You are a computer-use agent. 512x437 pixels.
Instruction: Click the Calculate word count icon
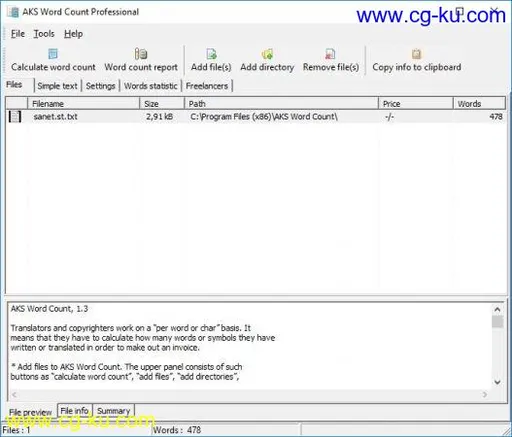click(53, 54)
